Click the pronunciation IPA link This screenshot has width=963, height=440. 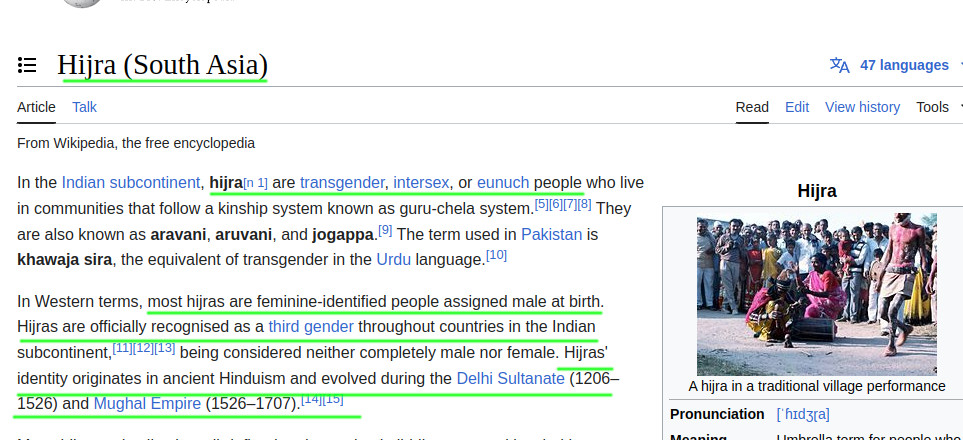click(803, 414)
